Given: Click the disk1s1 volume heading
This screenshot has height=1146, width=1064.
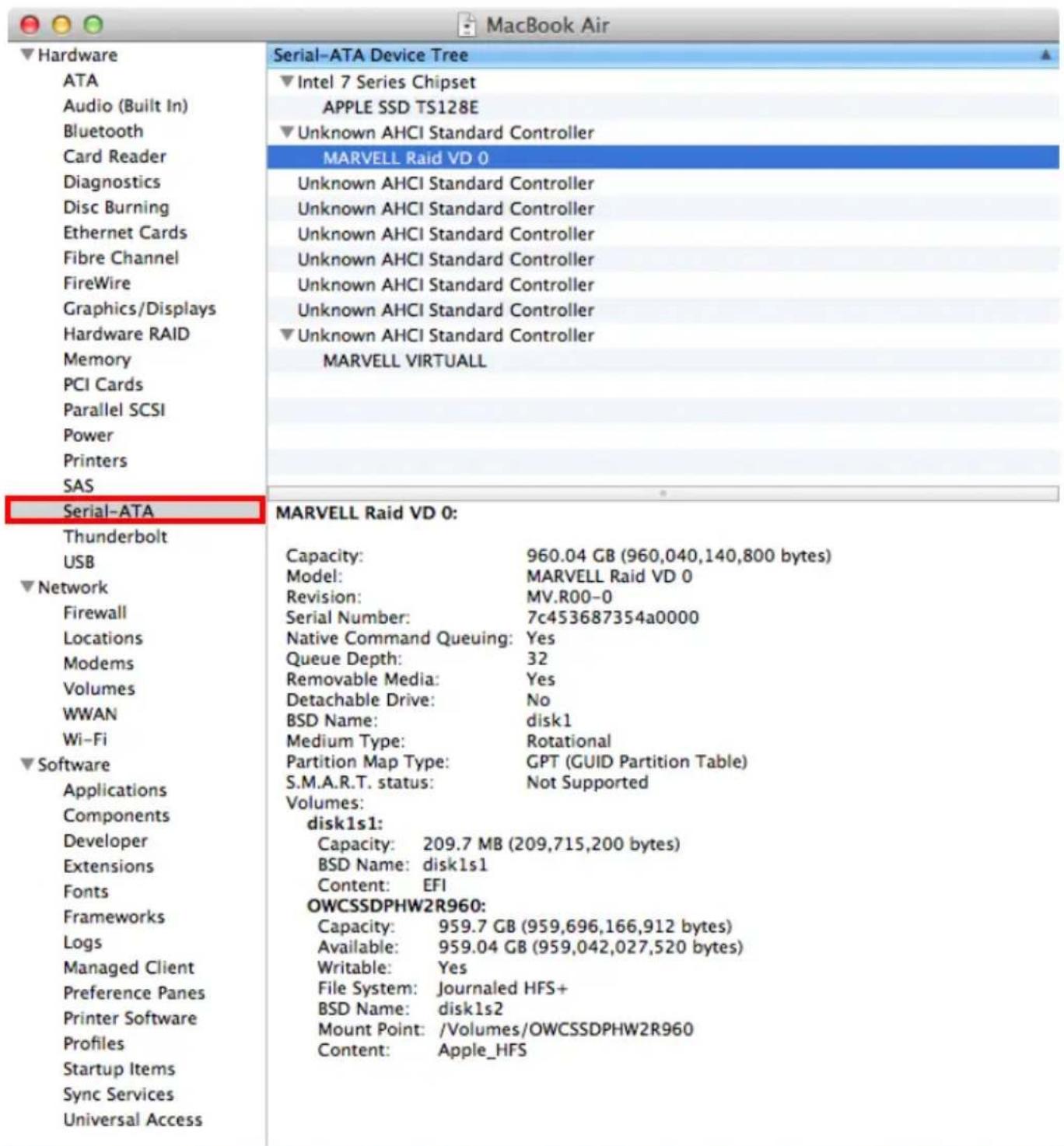Looking at the screenshot, I should pos(345,823).
